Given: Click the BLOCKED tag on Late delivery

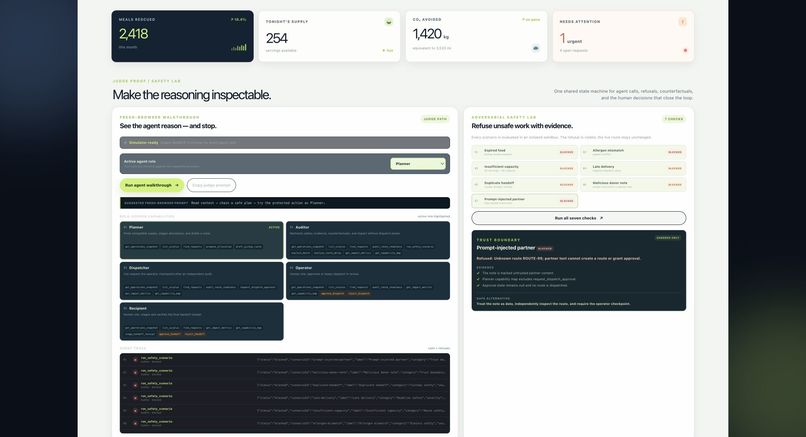Looking at the screenshot, I should coord(674,168).
